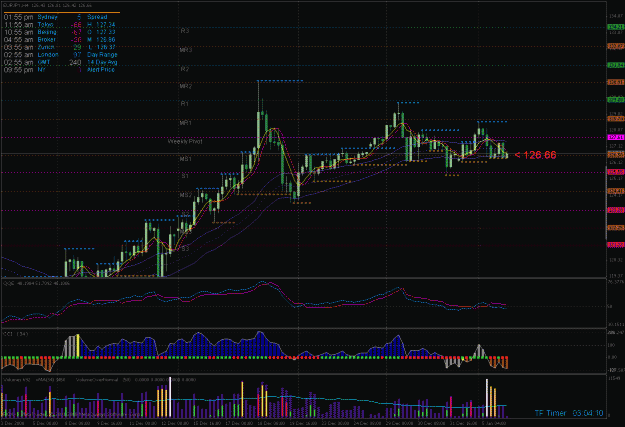Select the GMT clock label

click(x=44, y=62)
